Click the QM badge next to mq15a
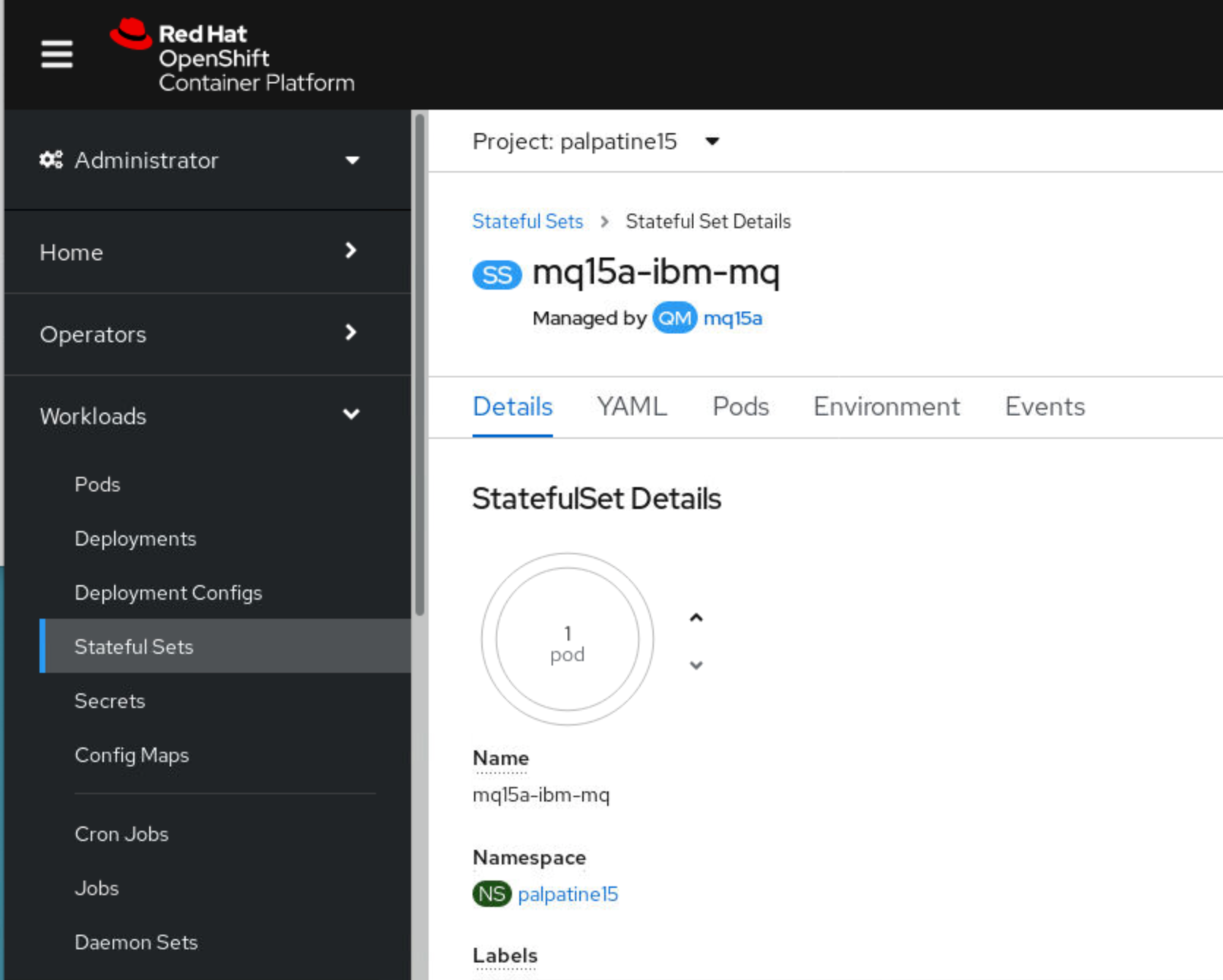 tap(674, 318)
